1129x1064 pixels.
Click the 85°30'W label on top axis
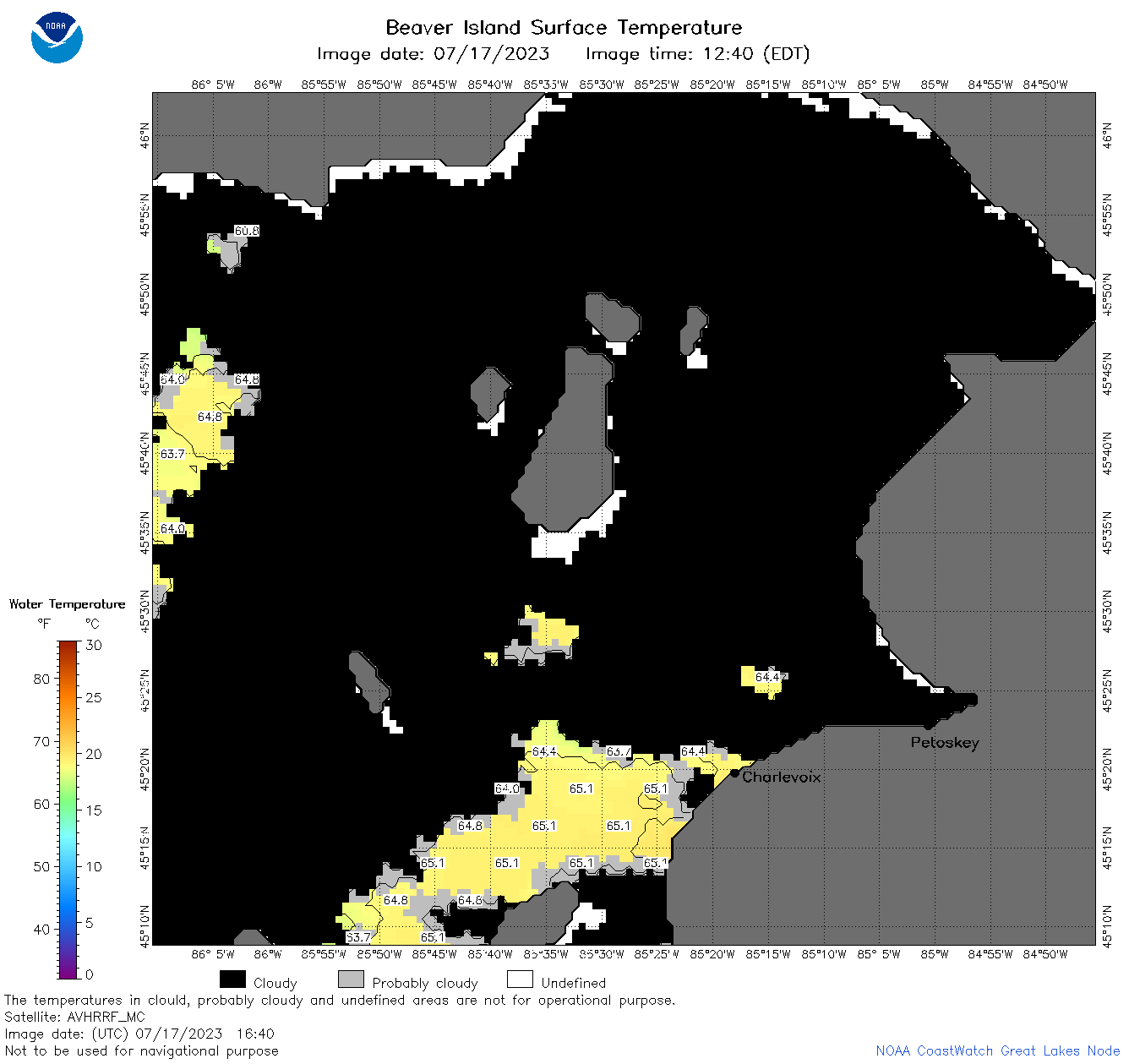coord(602,85)
